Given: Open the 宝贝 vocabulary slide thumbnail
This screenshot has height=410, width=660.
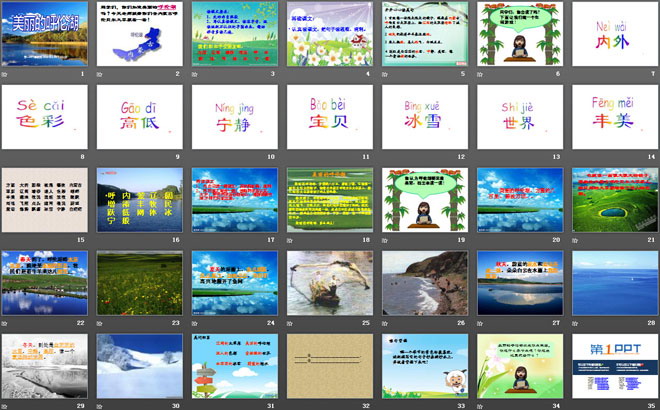Looking at the screenshot, I should (329, 116).
